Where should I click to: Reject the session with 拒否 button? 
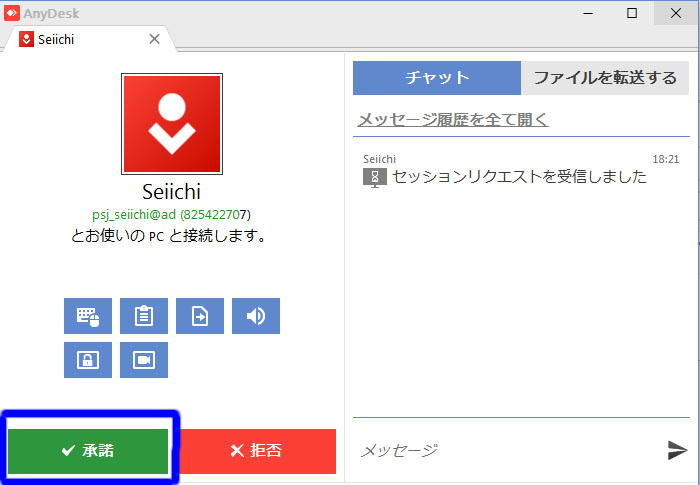pos(257,451)
